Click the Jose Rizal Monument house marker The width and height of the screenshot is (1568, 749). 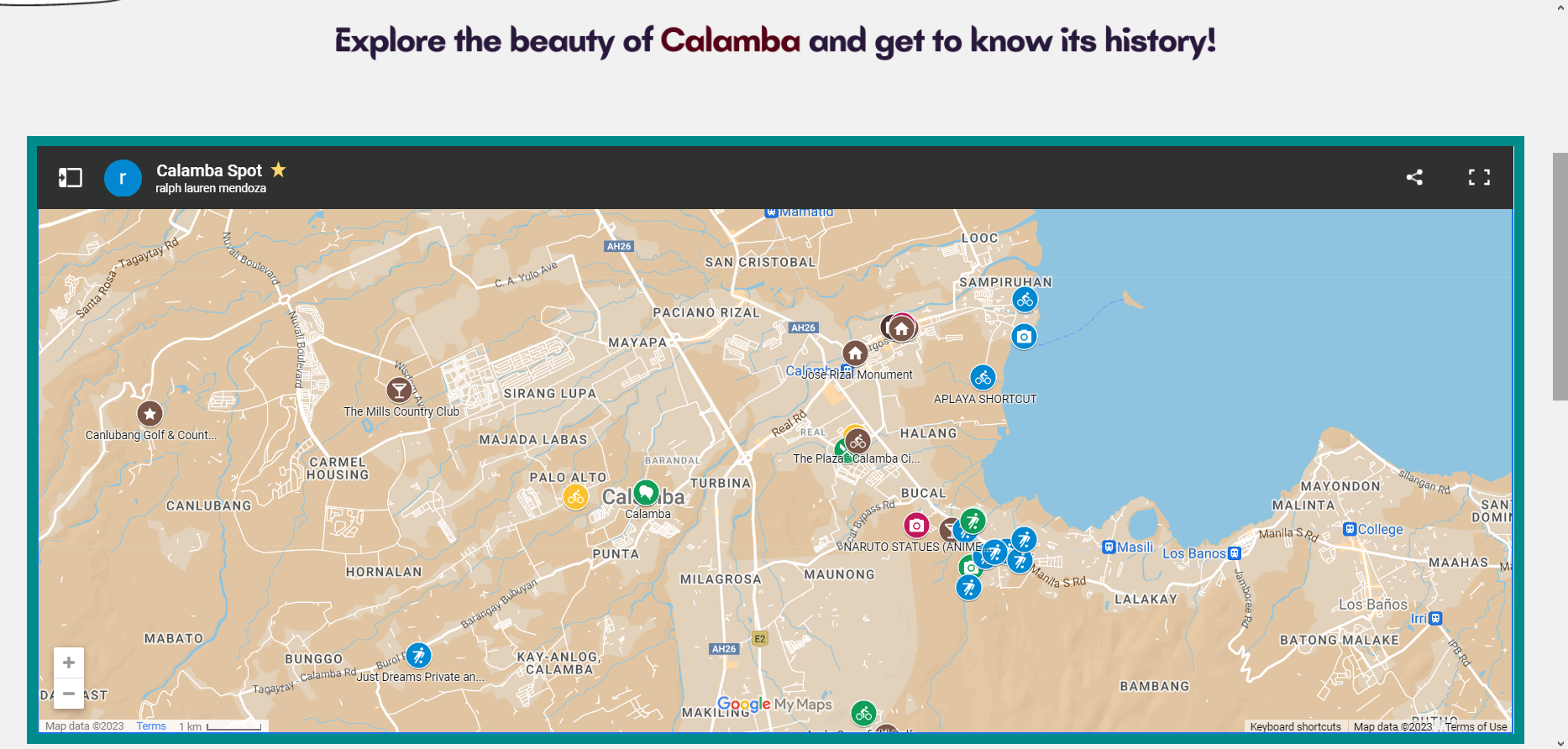click(x=855, y=353)
